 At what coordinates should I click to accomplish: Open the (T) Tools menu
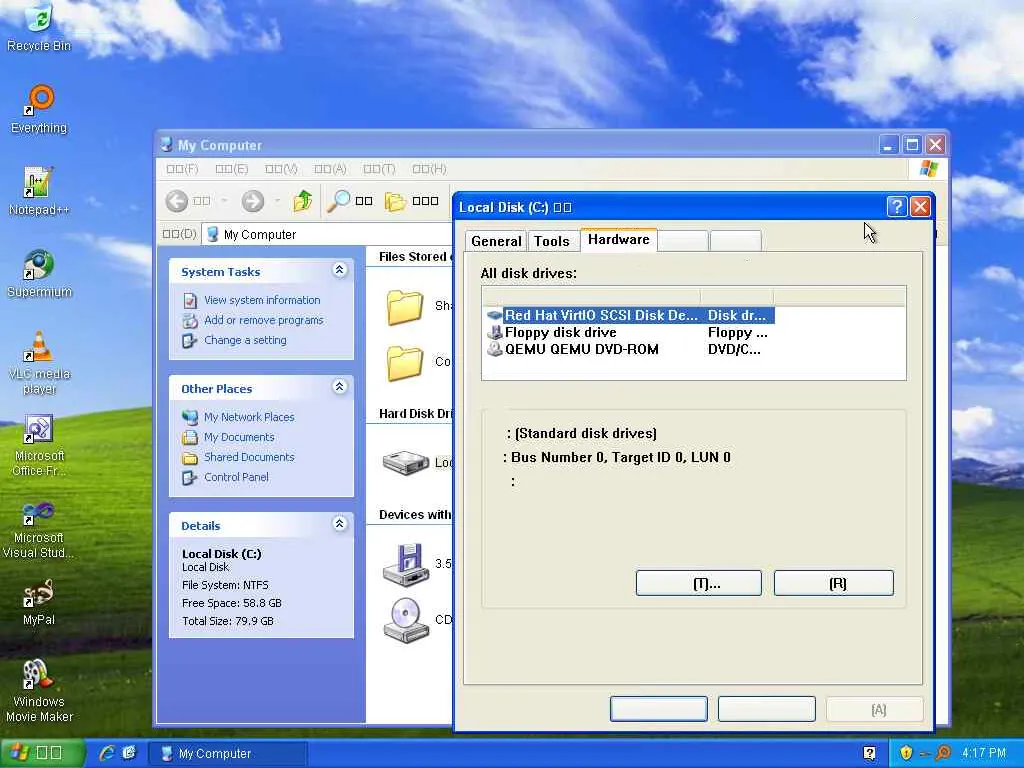tap(379, 169)
